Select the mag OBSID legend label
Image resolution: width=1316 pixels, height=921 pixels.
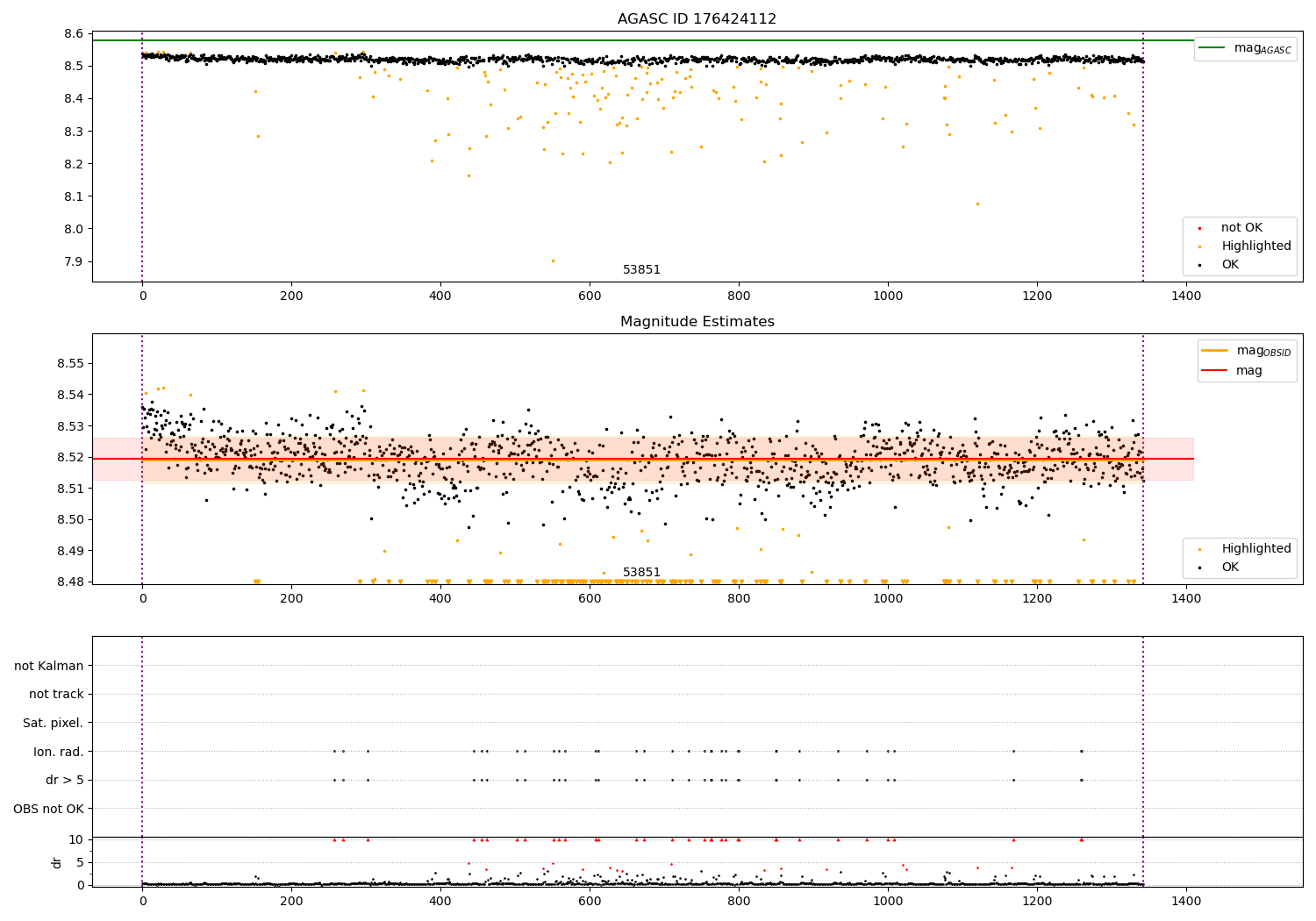pos(1263,351)
